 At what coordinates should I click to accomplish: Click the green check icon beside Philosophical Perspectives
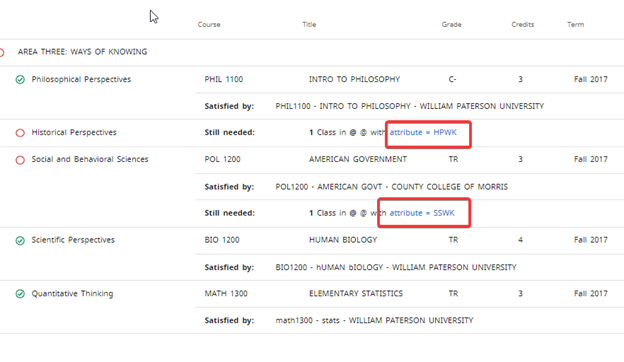click(x=20, y=80)
